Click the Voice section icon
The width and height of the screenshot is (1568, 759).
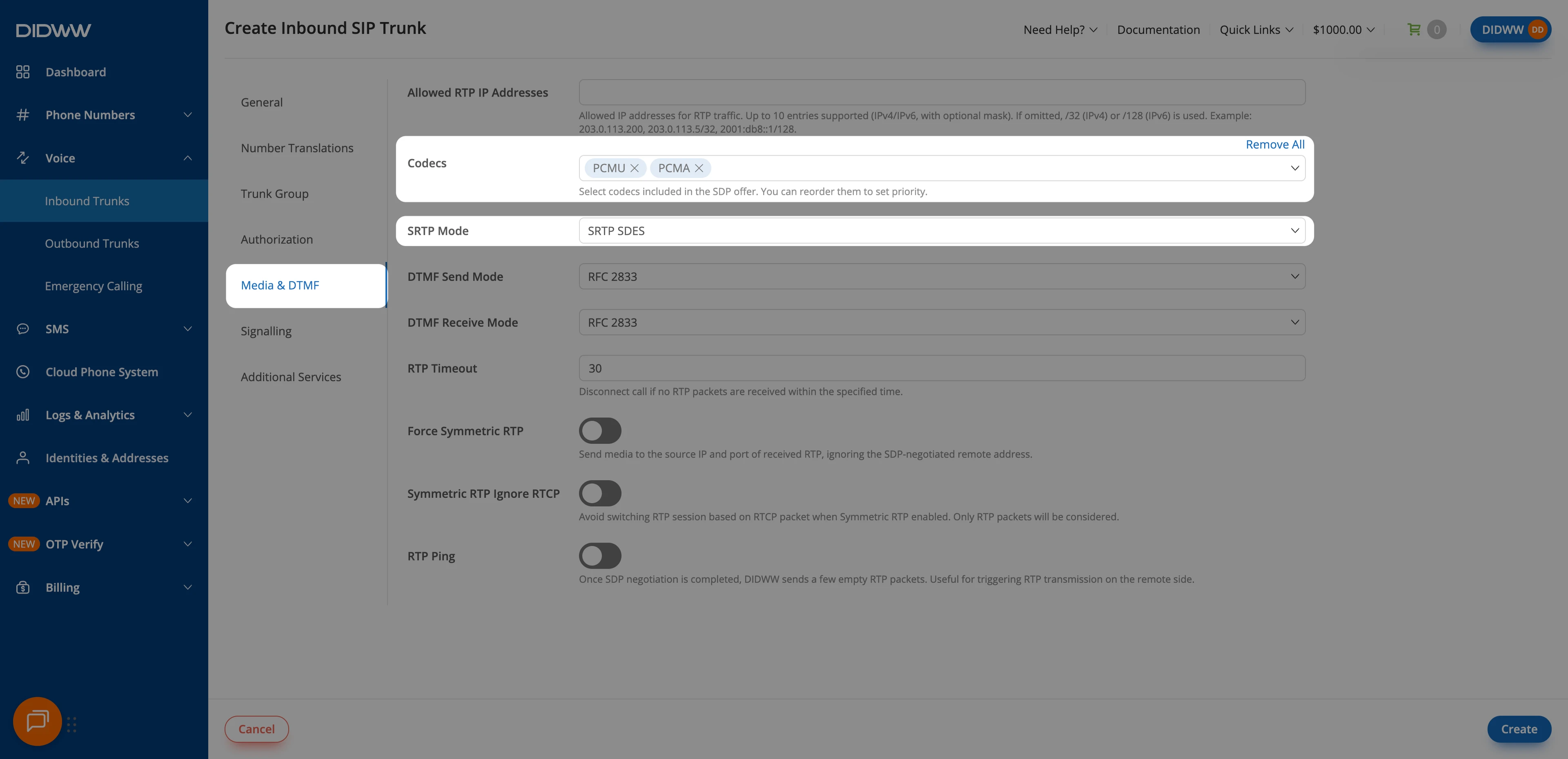22,158
